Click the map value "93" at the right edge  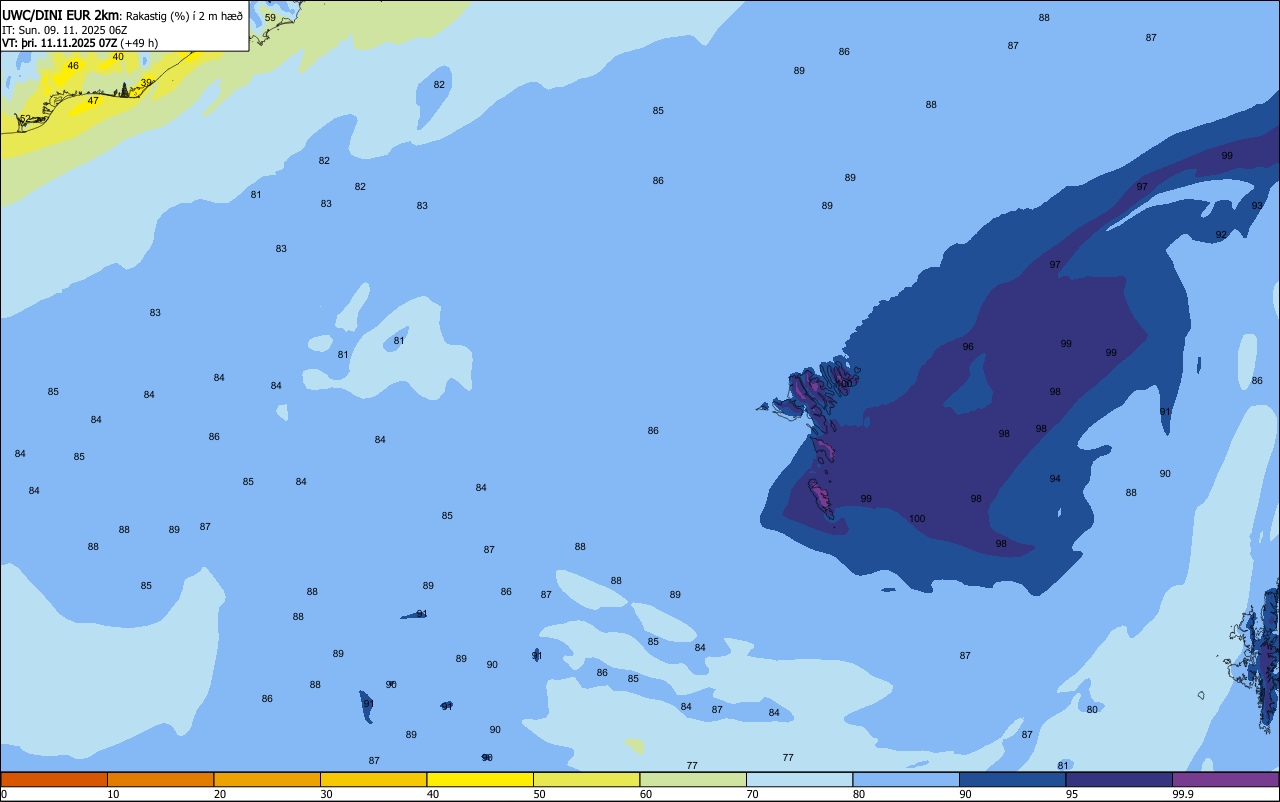[x=1257, y=206]
